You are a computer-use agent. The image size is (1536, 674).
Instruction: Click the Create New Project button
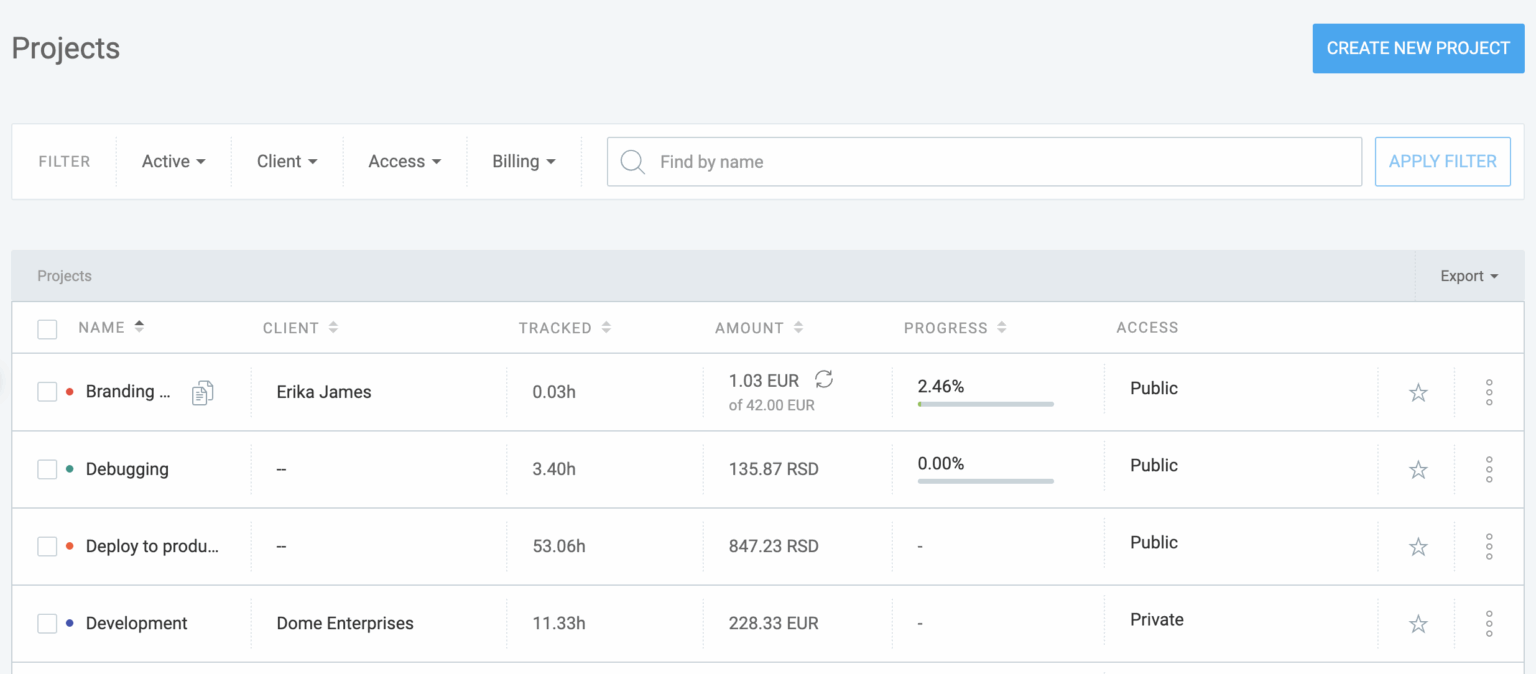pos(1417,48)
